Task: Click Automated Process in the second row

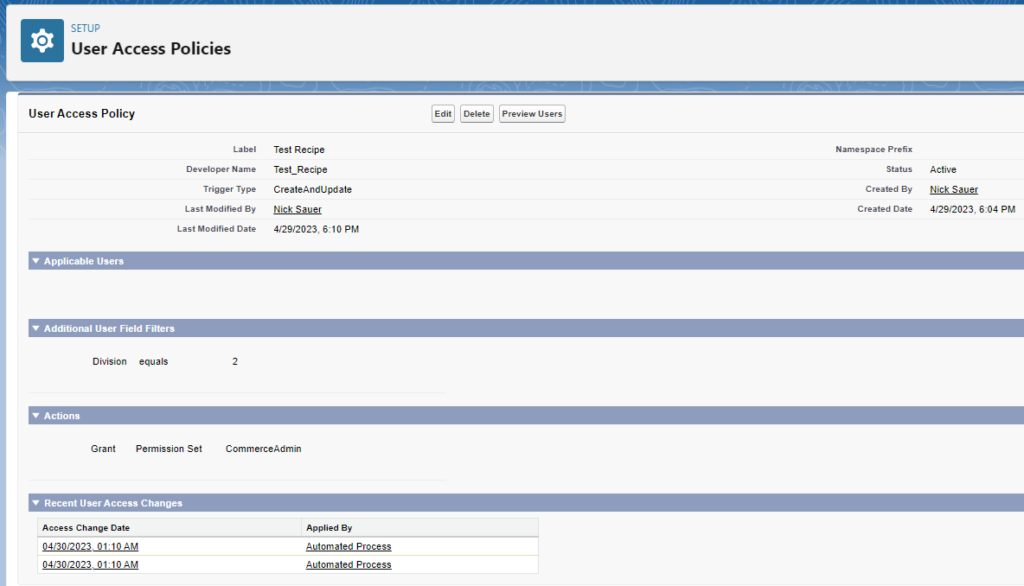Action: pos(348,565)
